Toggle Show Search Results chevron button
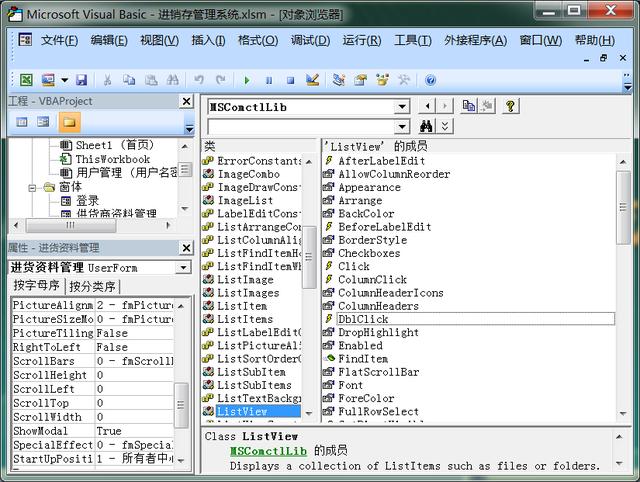 tap(445, 126)
